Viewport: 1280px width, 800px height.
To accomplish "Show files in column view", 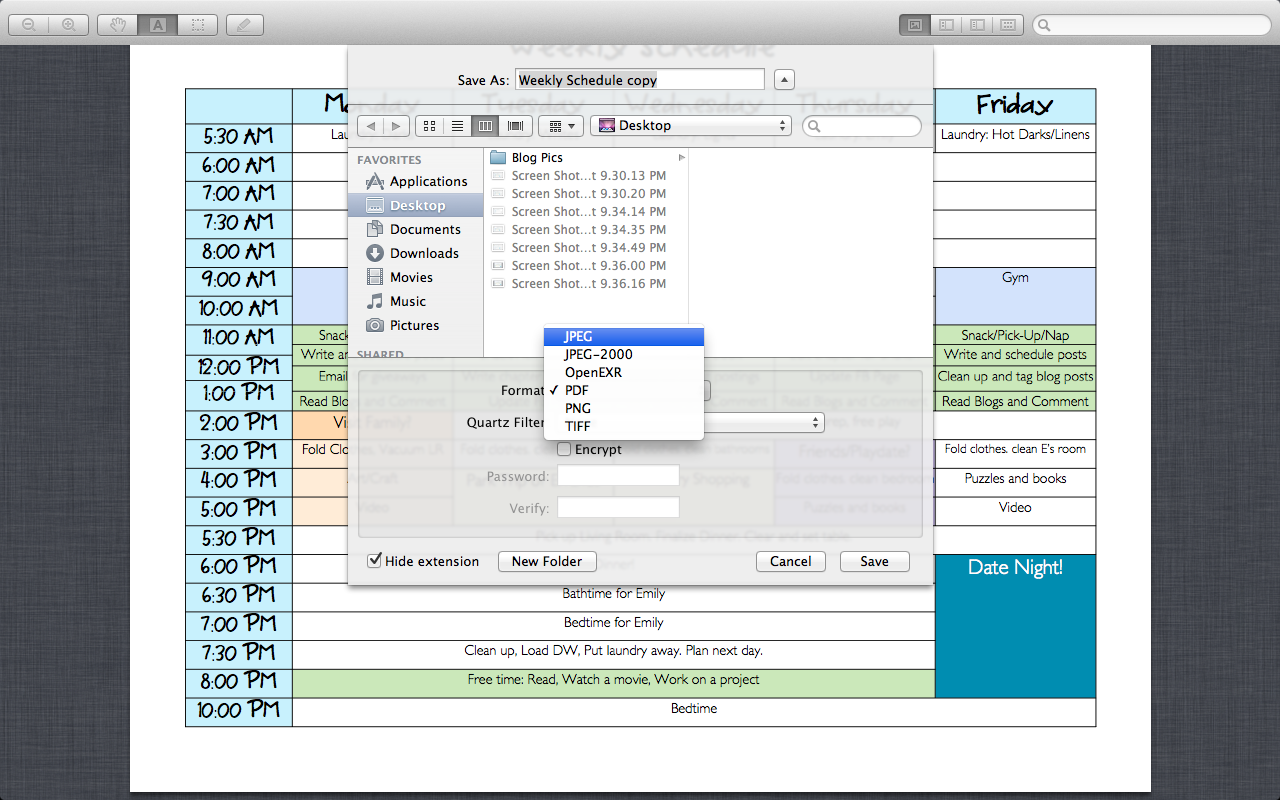I will [x=486, y=126].
